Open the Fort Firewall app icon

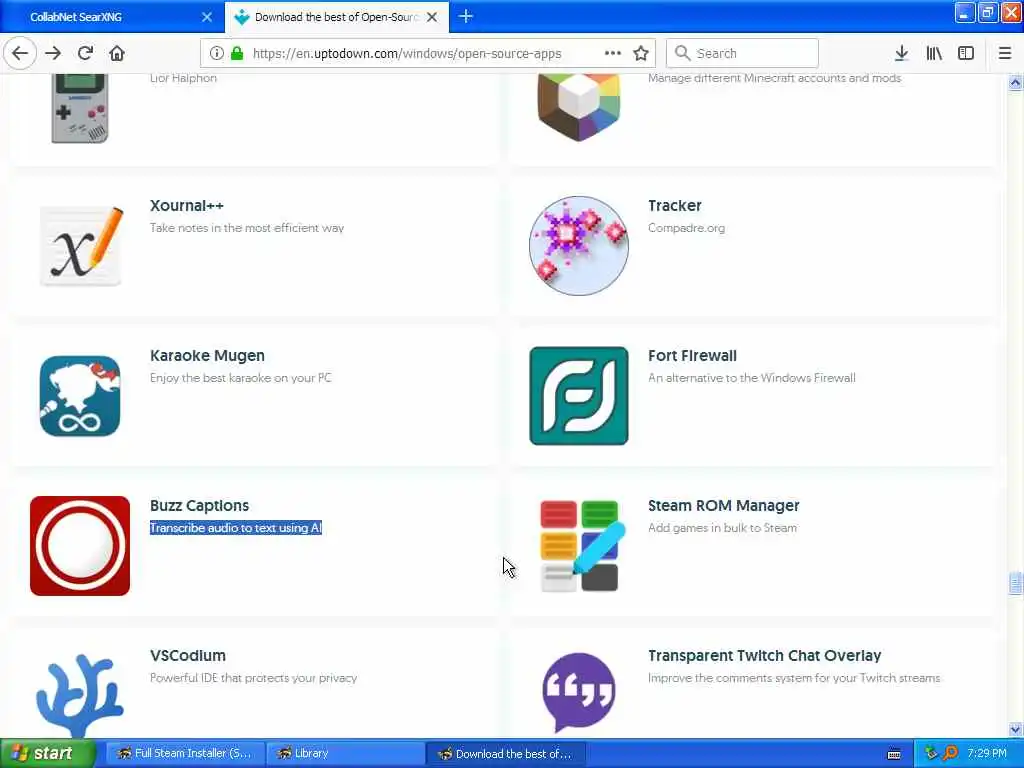pos(579,396)
